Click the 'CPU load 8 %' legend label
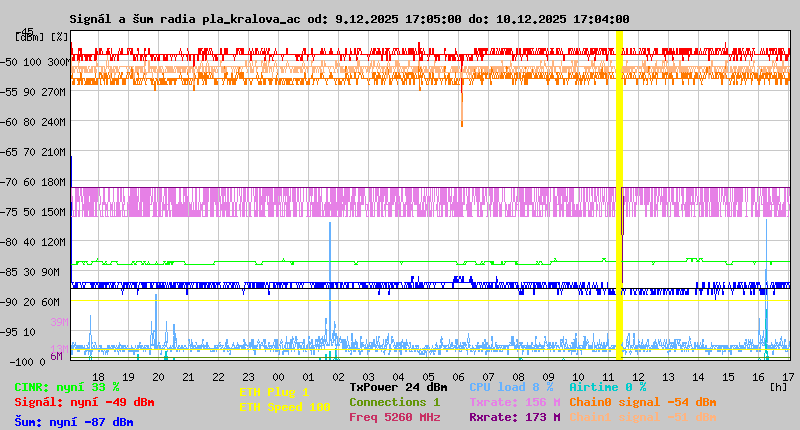 (x=511, y=387)
